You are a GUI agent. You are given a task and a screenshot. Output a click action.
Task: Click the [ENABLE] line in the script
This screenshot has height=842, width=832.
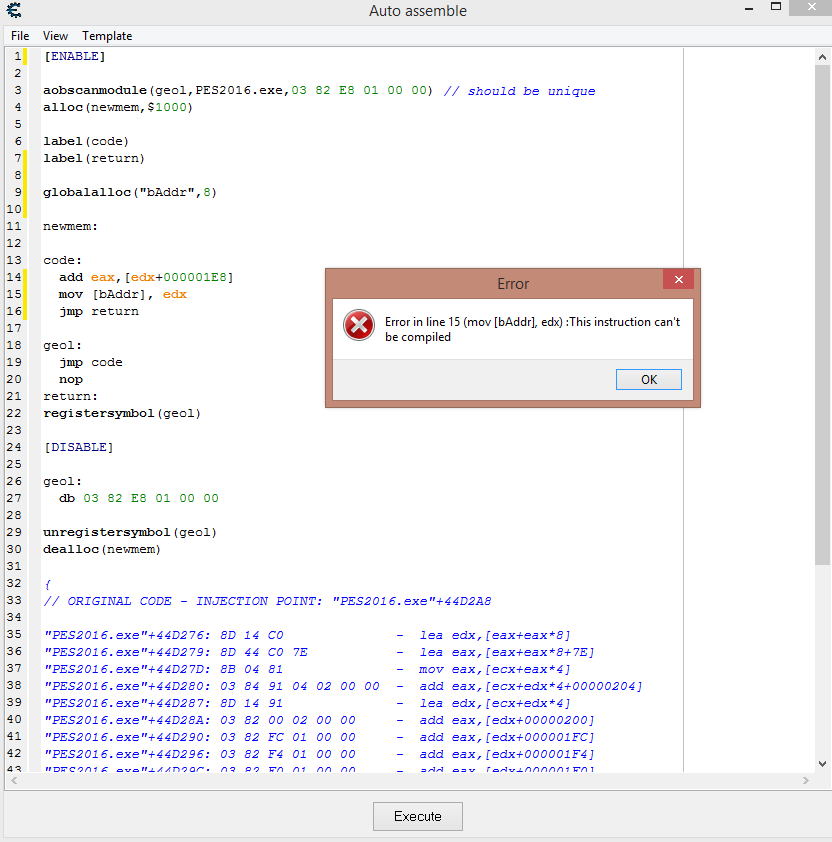pyautogui.click(x=74, y=56)
